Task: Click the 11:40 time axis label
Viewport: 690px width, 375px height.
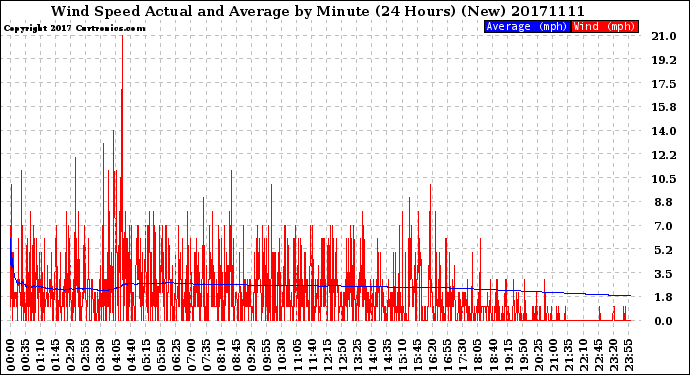Action: (312, 355)
